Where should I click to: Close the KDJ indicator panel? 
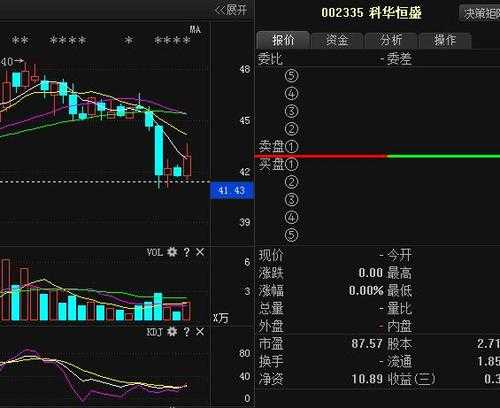click(x=200, y=332)
